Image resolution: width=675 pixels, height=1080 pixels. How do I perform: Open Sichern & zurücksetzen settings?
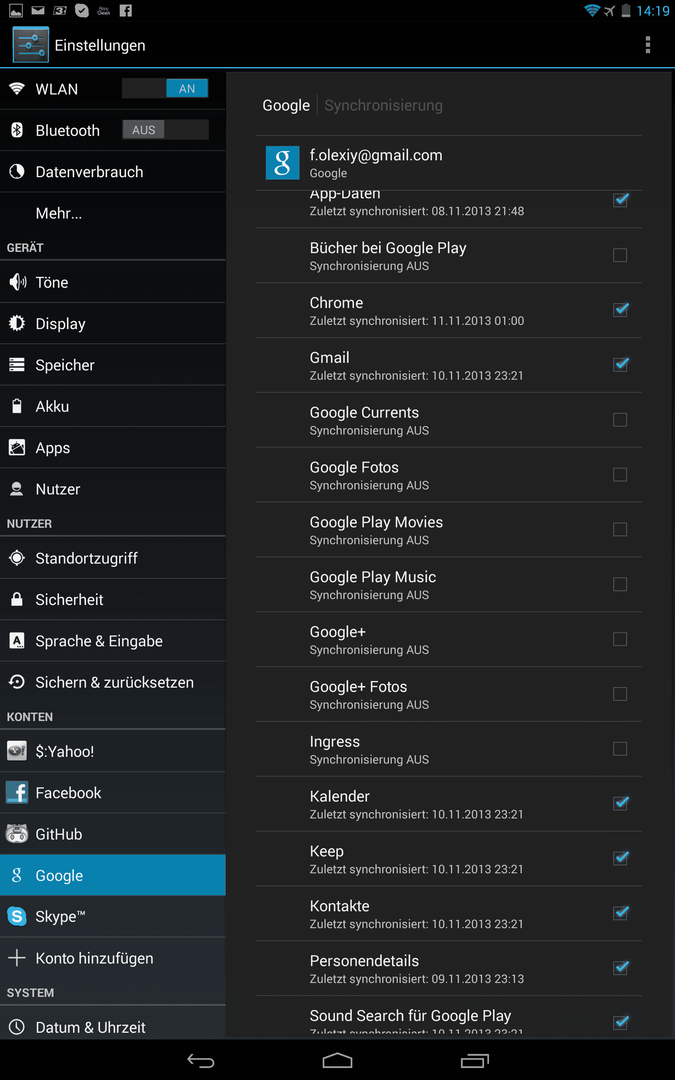(114, 682)
